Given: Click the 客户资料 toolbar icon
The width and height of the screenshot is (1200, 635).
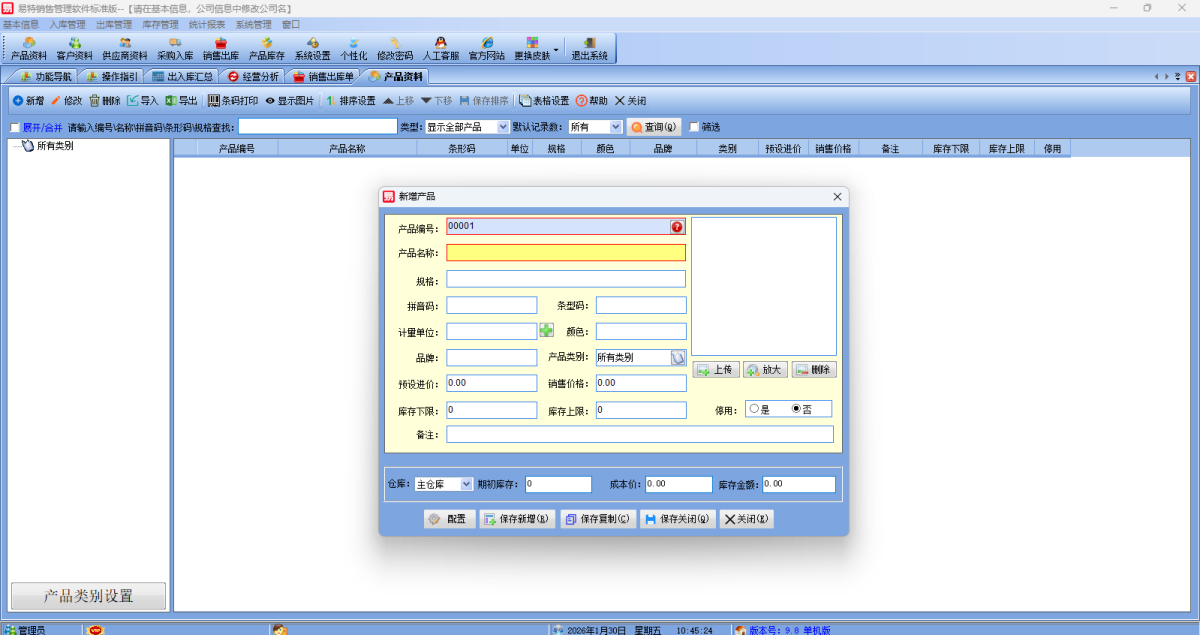Looking at the screenshot, I should (74, 48).
